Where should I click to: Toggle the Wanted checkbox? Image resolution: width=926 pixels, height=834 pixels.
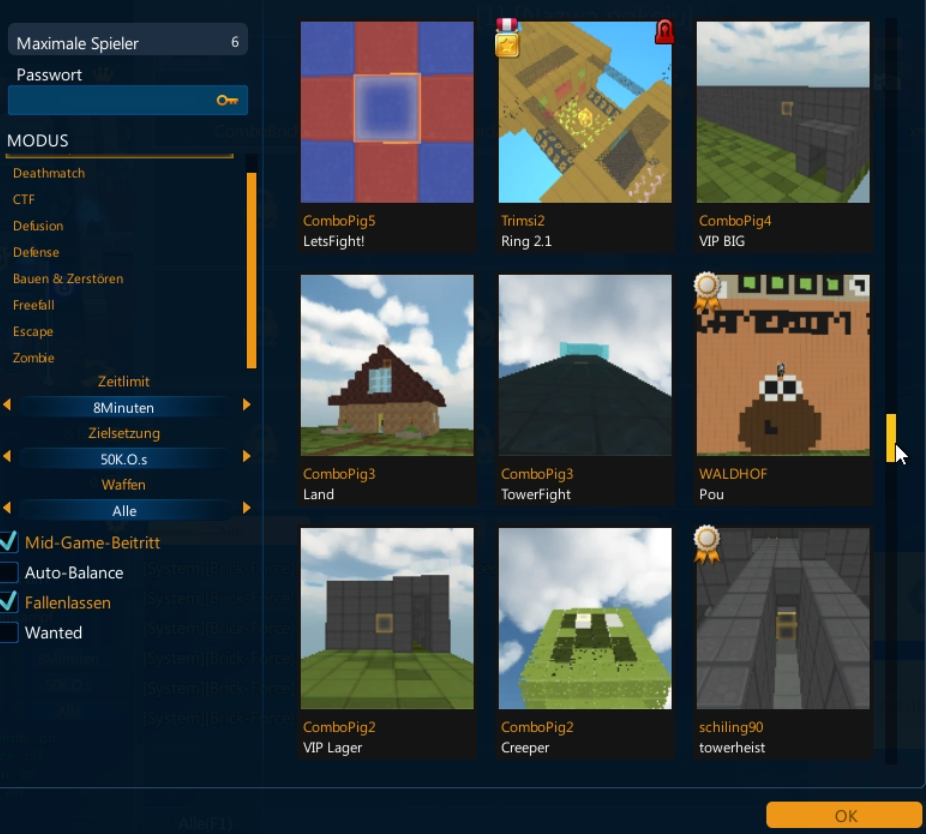click(x=9, y=632)
